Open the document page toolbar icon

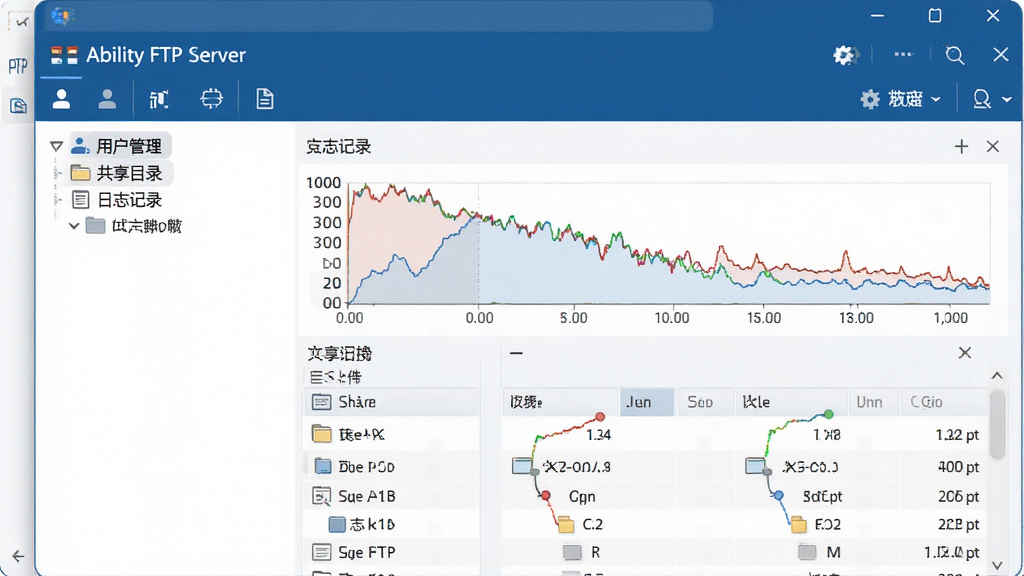[x=264, y=99]
